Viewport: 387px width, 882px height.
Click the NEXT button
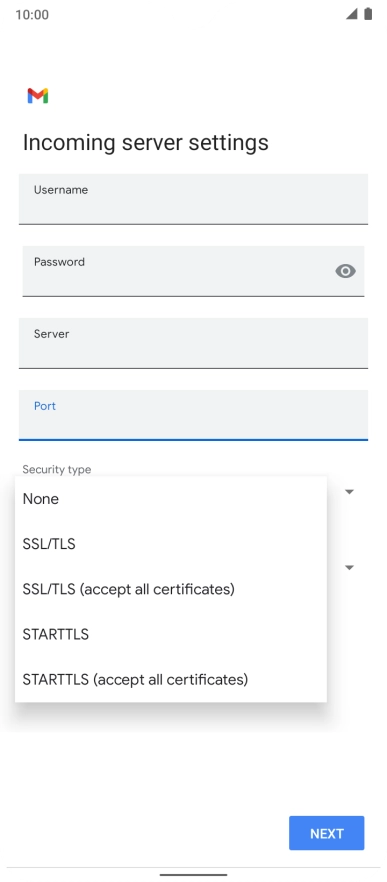pos(327,833)
